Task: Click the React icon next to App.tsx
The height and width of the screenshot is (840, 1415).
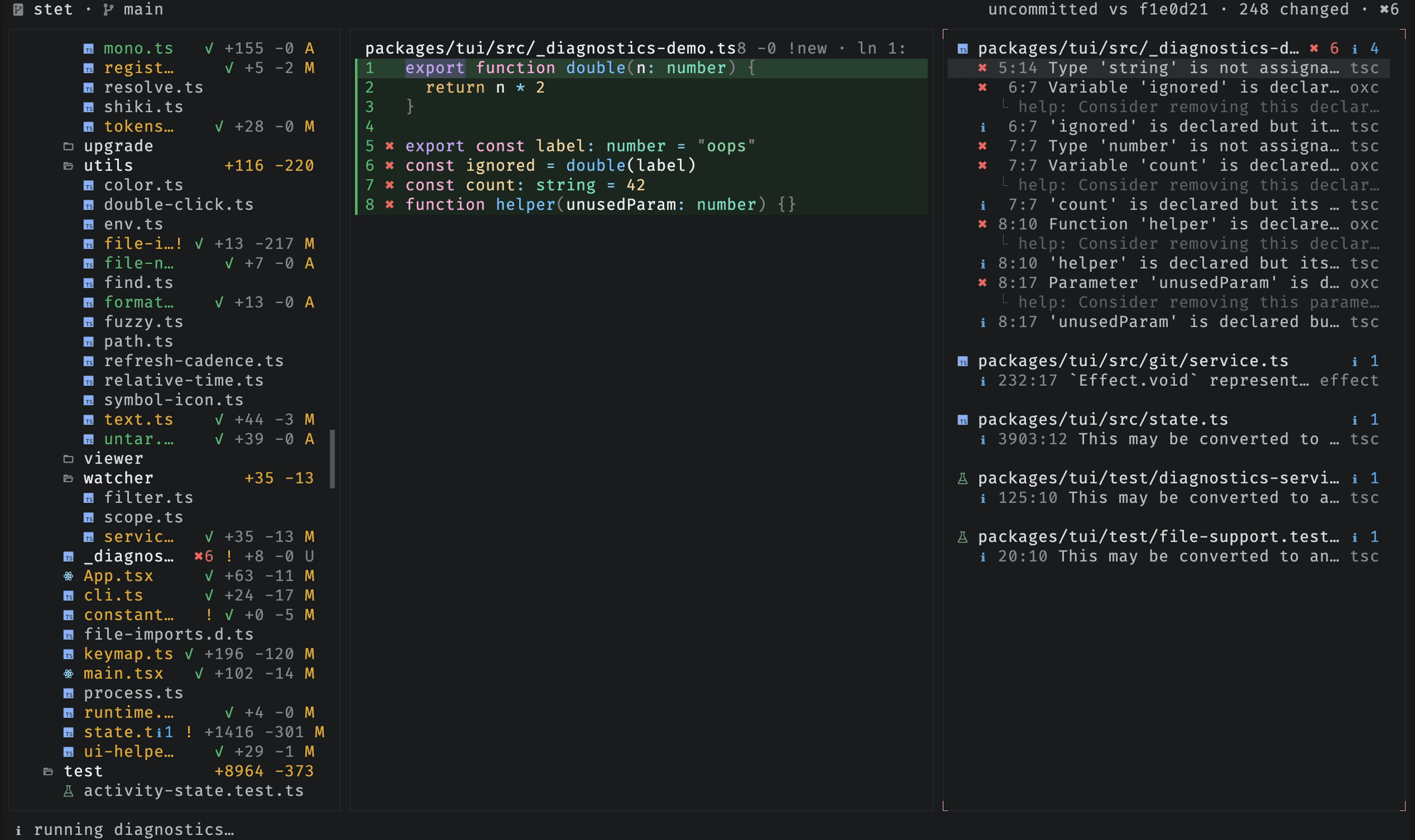Action: (x=69, y=576)
